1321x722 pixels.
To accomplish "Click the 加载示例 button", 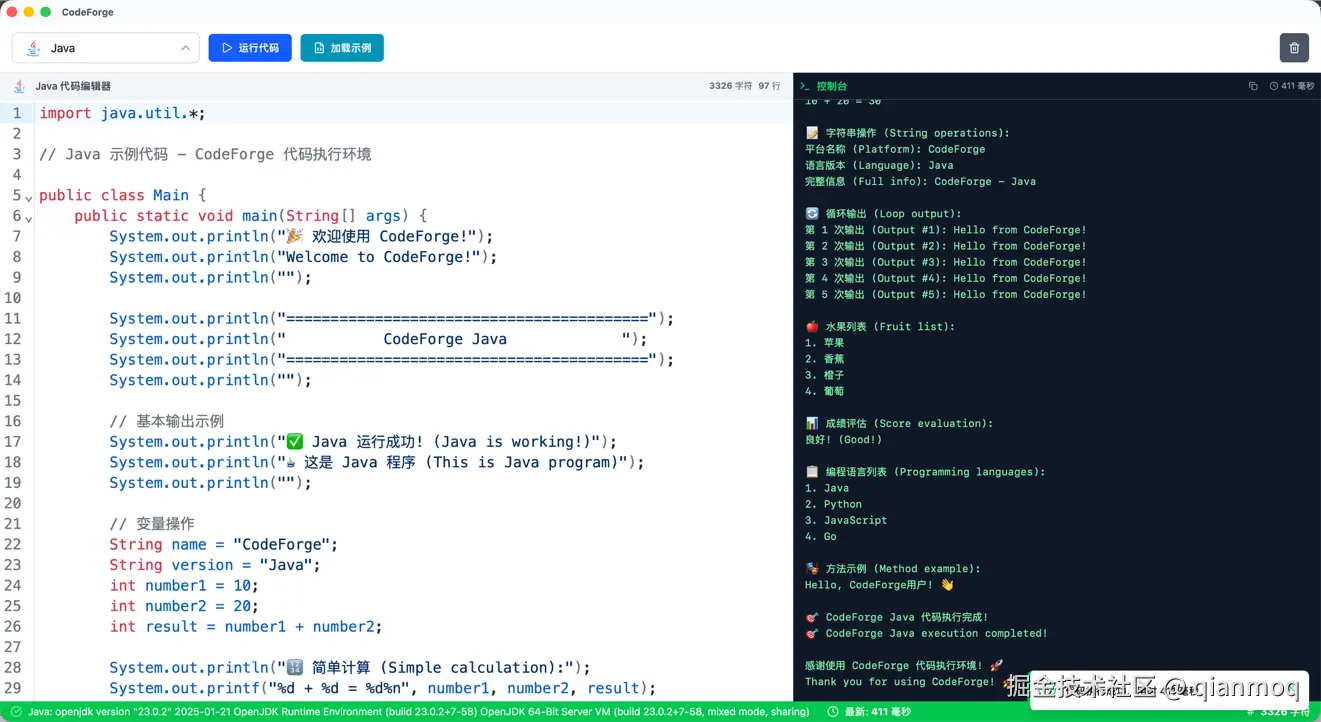I will 342,47.
